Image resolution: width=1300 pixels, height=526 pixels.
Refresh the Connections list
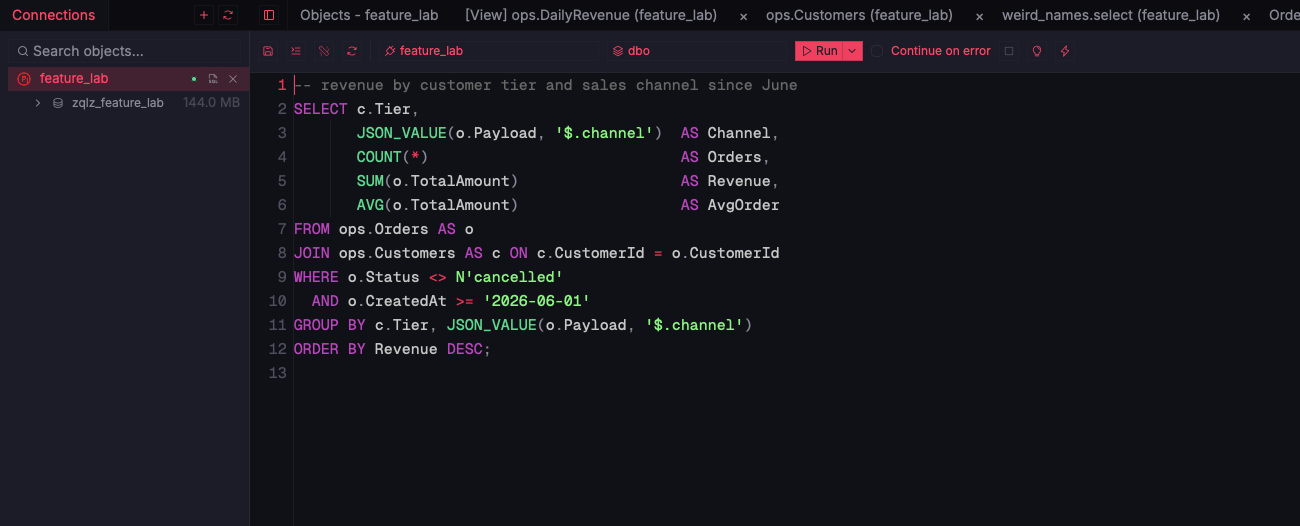[228, 15]
